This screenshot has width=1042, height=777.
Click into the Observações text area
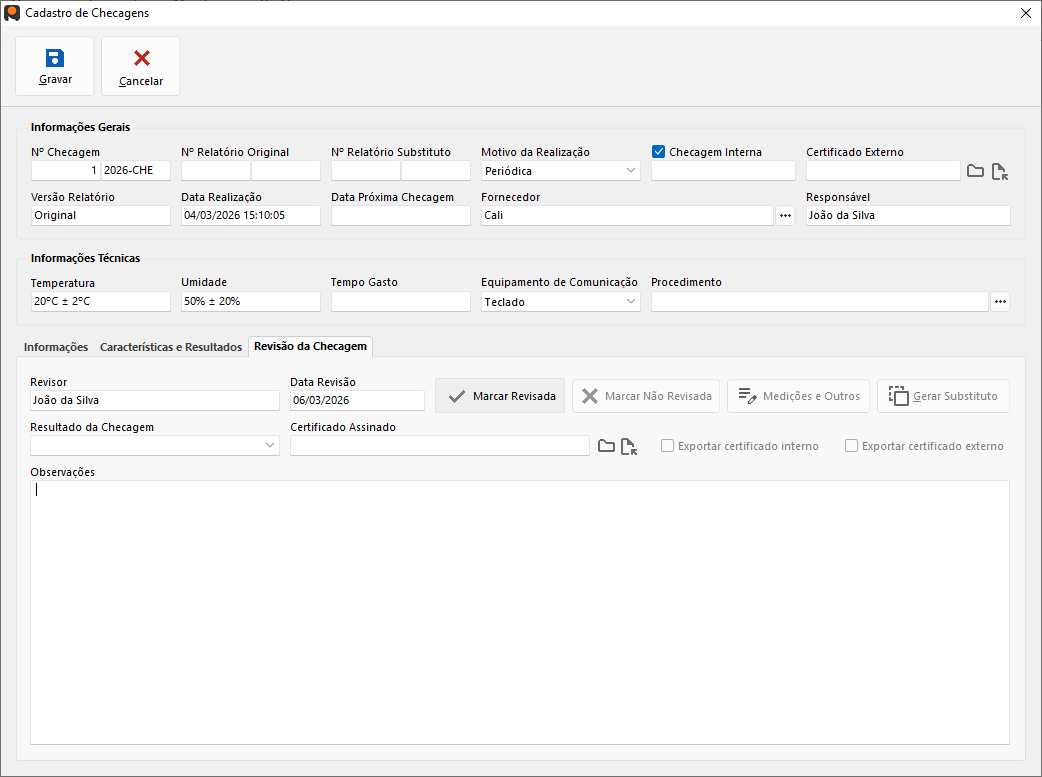coord(519,612)
